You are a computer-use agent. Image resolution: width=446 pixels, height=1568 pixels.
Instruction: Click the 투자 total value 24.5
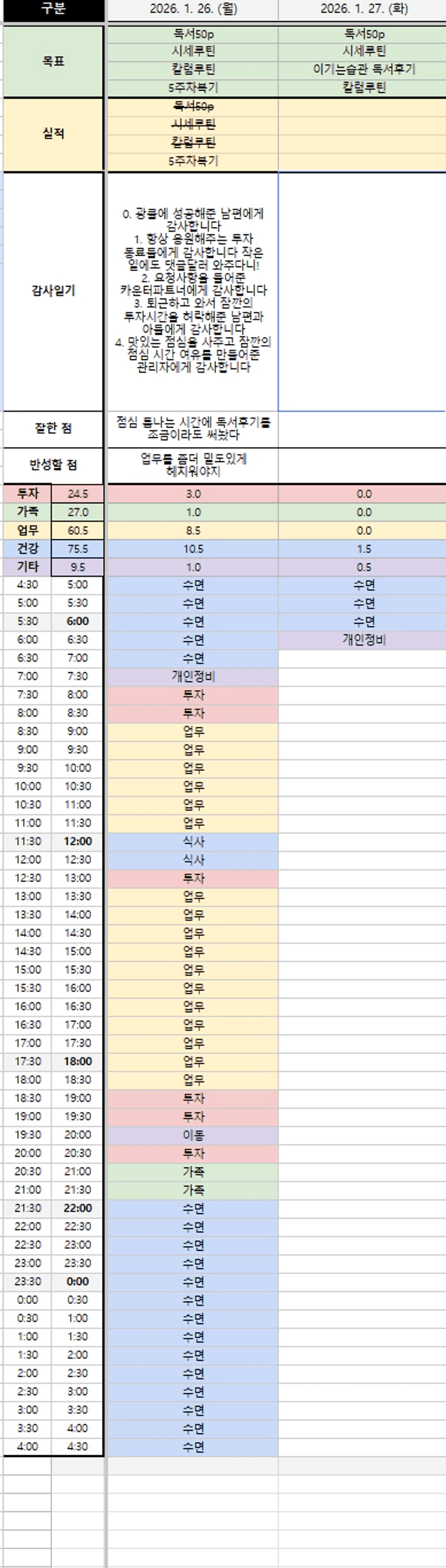77,494
